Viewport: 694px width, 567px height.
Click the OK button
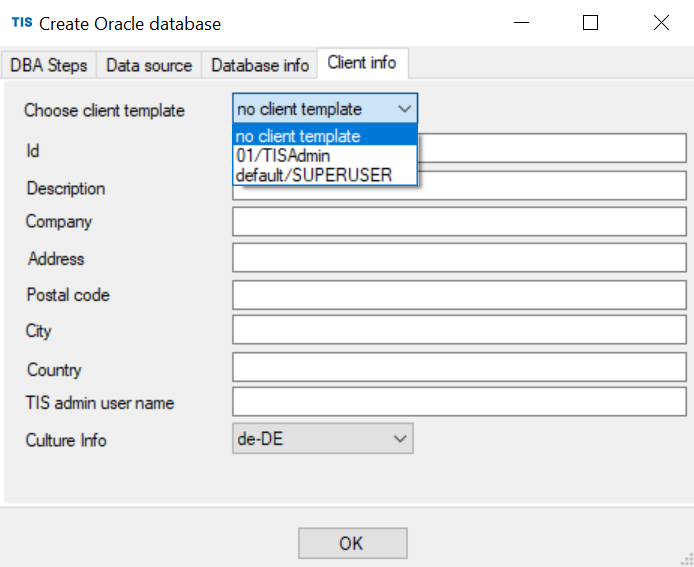[353, 543]
